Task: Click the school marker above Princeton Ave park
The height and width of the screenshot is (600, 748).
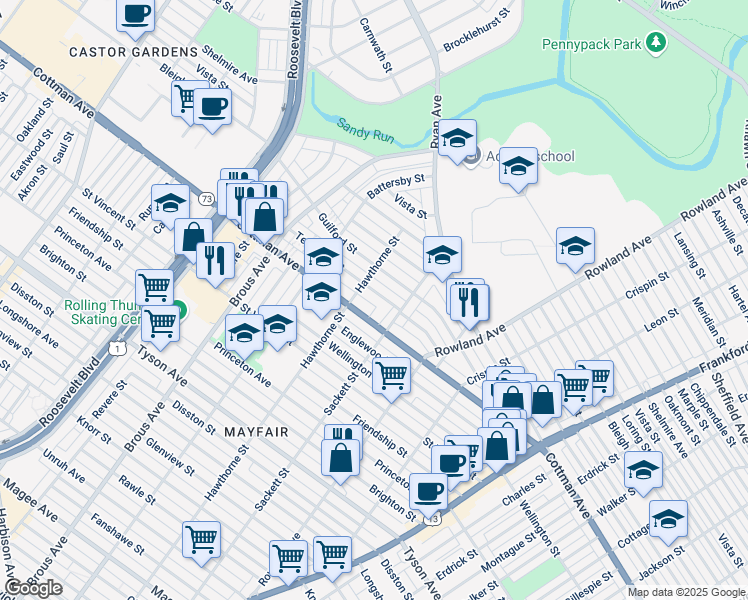Action: pos(244,336)
